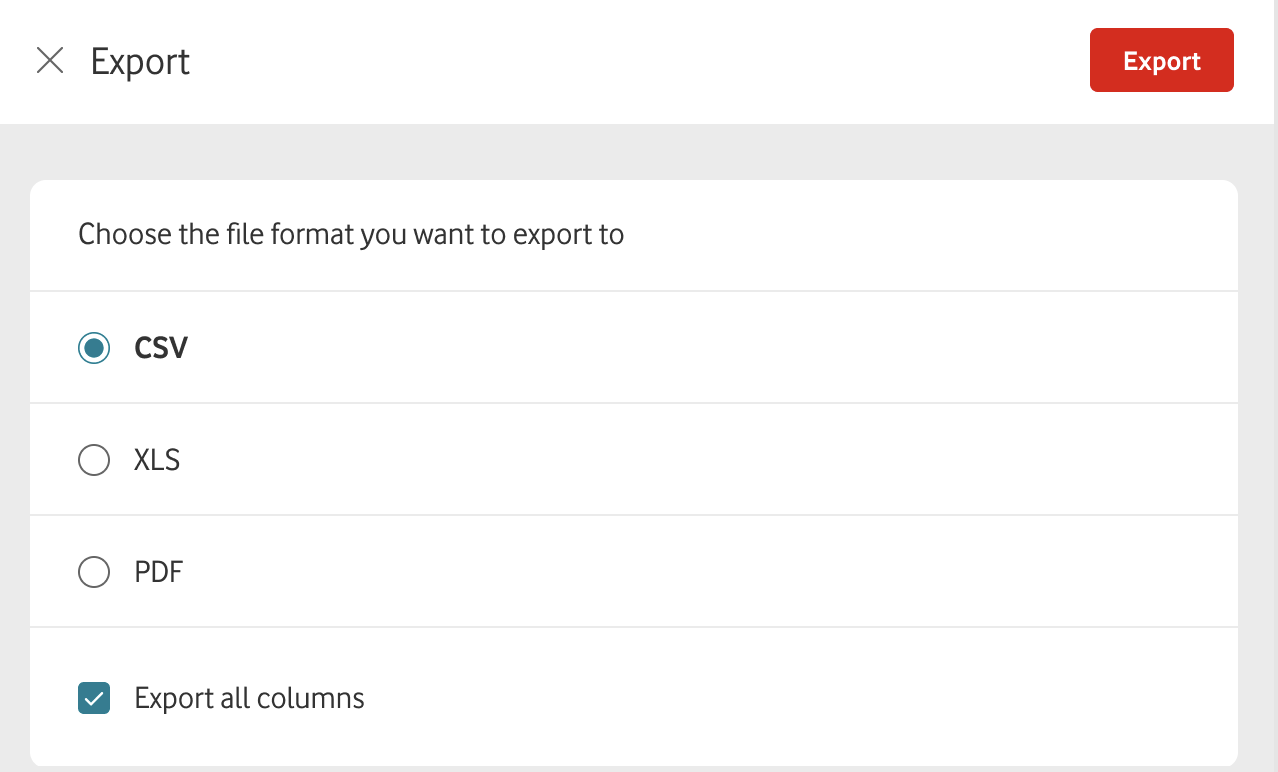Viewport: 1278px width, 772px height.
Task: Click empty space in the XLS option row
Action: tap(700, 460)
